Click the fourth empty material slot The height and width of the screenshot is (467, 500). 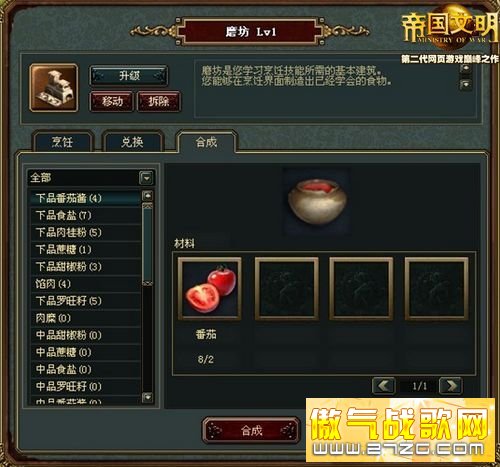pos(436,288)
